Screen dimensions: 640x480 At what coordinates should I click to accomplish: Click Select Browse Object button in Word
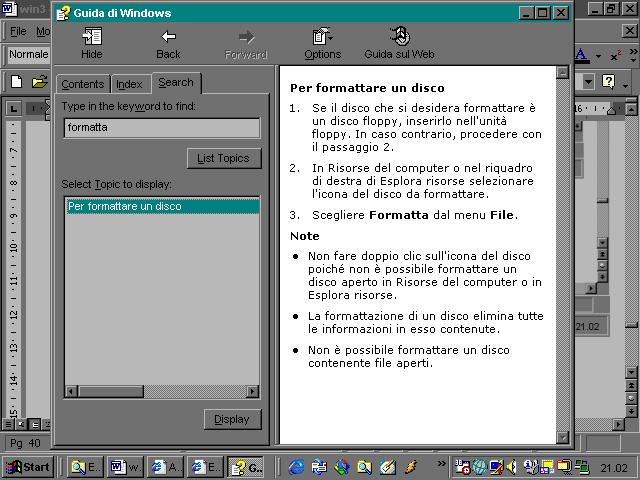631,399
